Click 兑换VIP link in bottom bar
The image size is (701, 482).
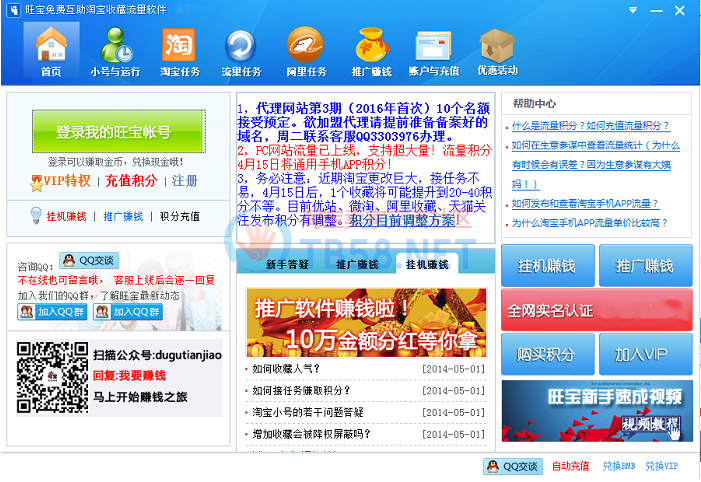(x=662, y=466)
